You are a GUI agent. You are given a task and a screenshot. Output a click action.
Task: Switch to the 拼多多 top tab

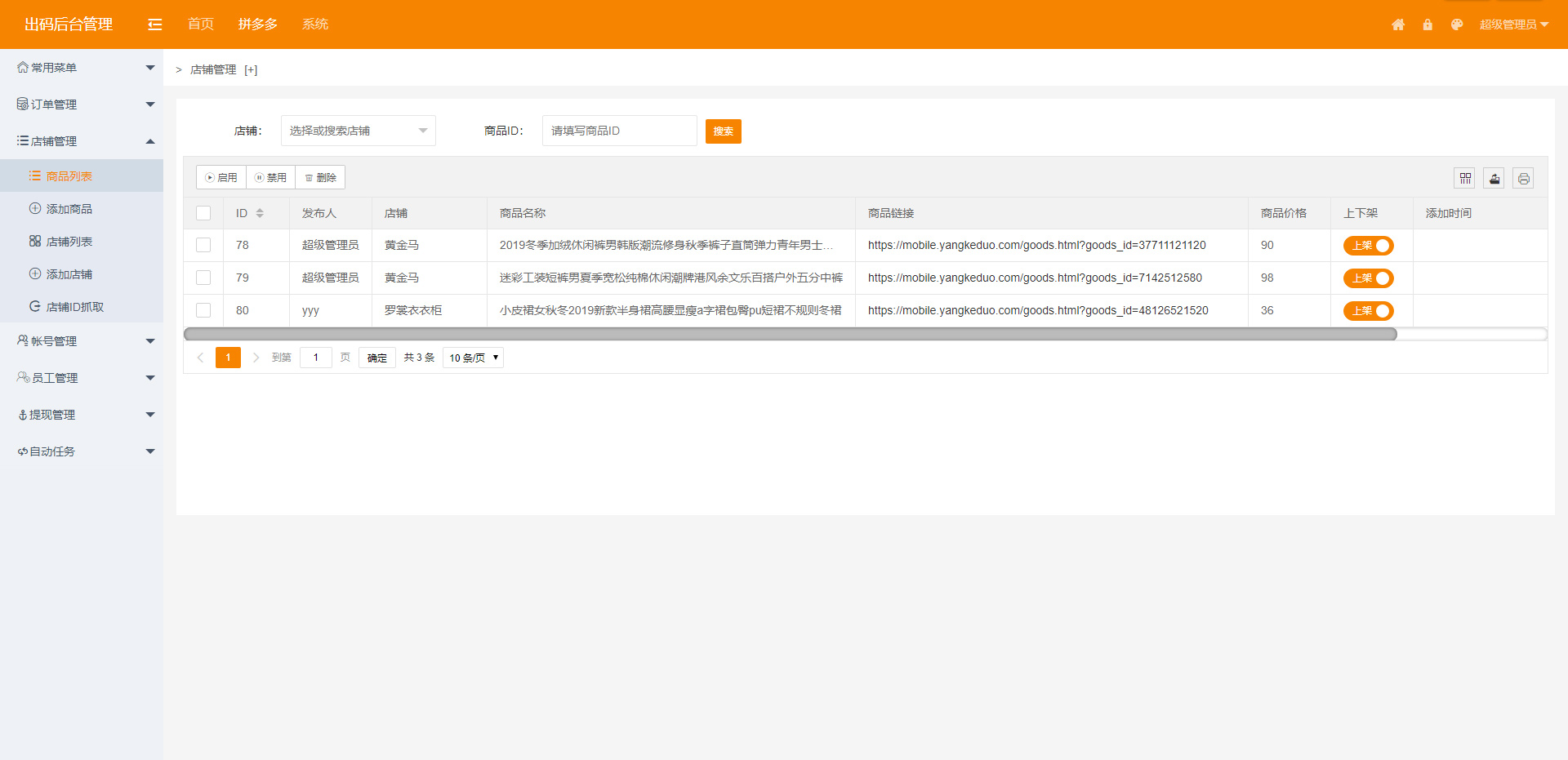point(257,24)
